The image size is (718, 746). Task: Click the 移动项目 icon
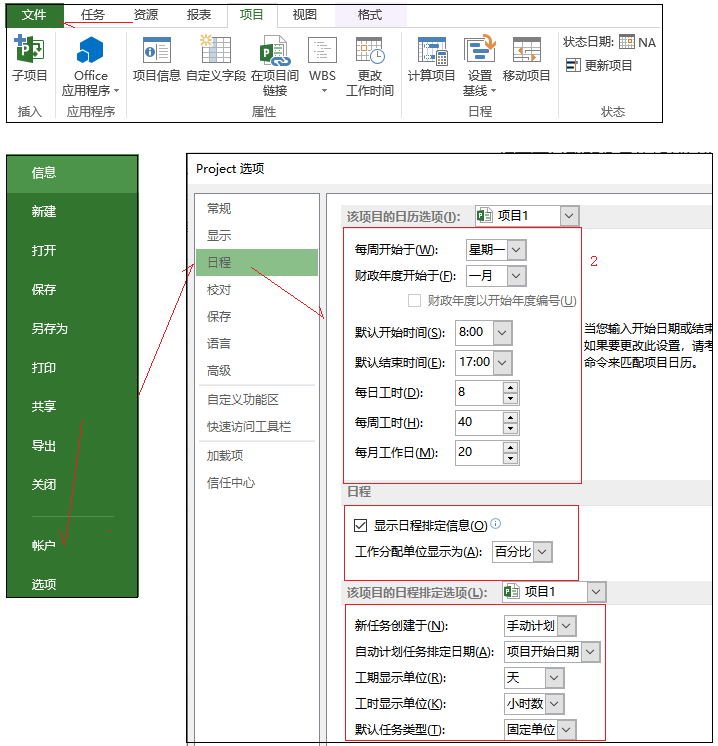[x=527, y=50]
